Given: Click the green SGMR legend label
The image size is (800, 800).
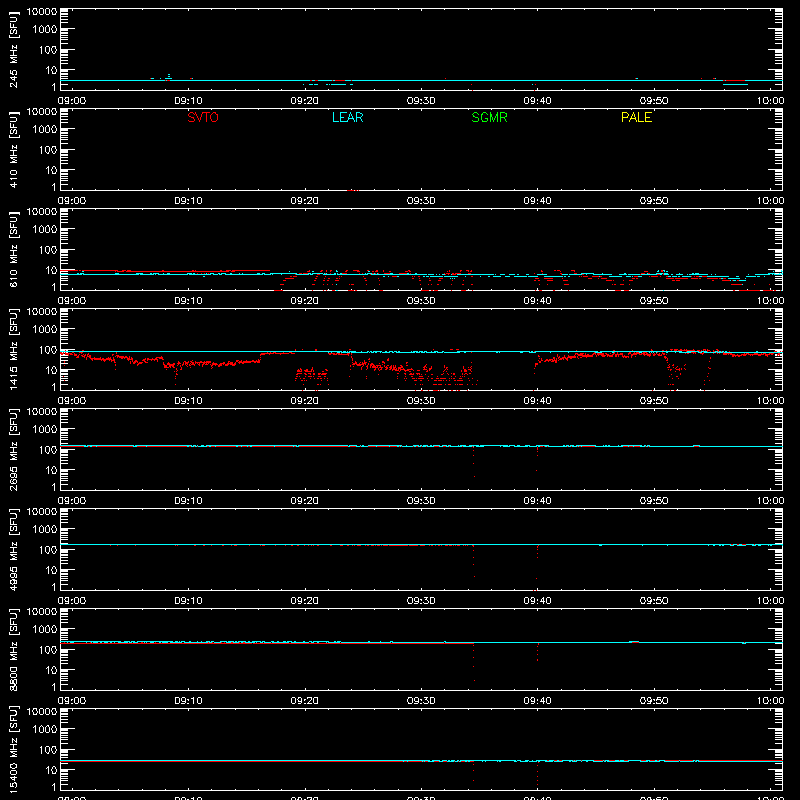Looking at the screenshot, I should [489, 117].
